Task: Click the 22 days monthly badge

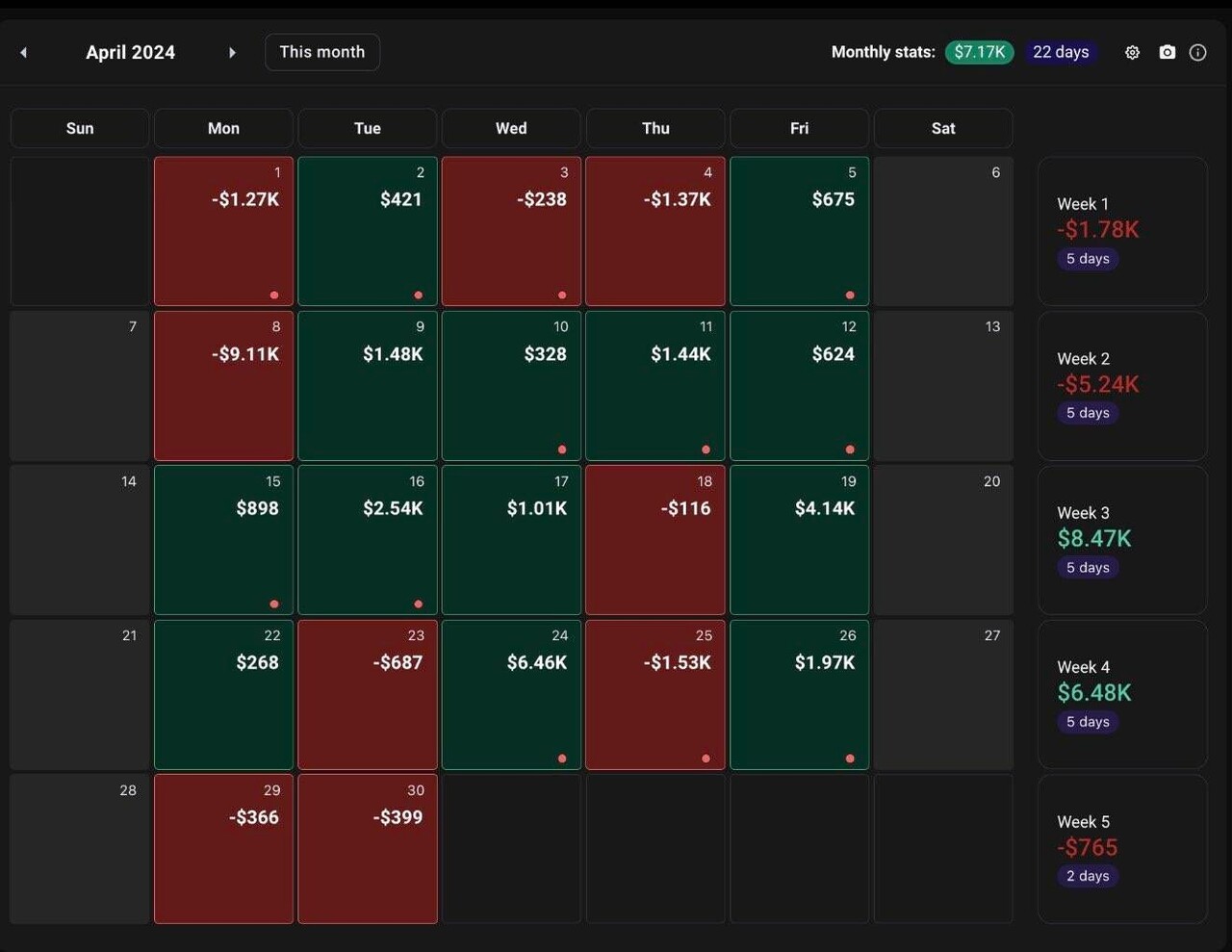Action: pos(1061,52)
